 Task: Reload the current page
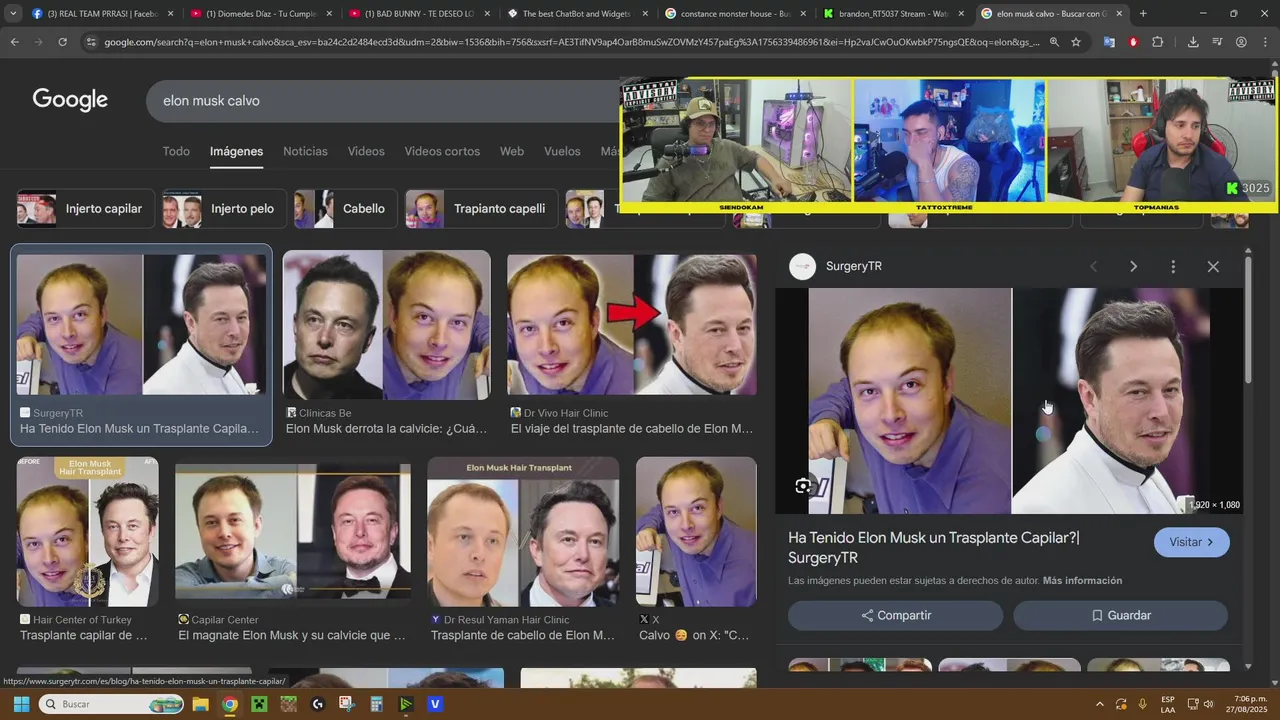[62, 42]
